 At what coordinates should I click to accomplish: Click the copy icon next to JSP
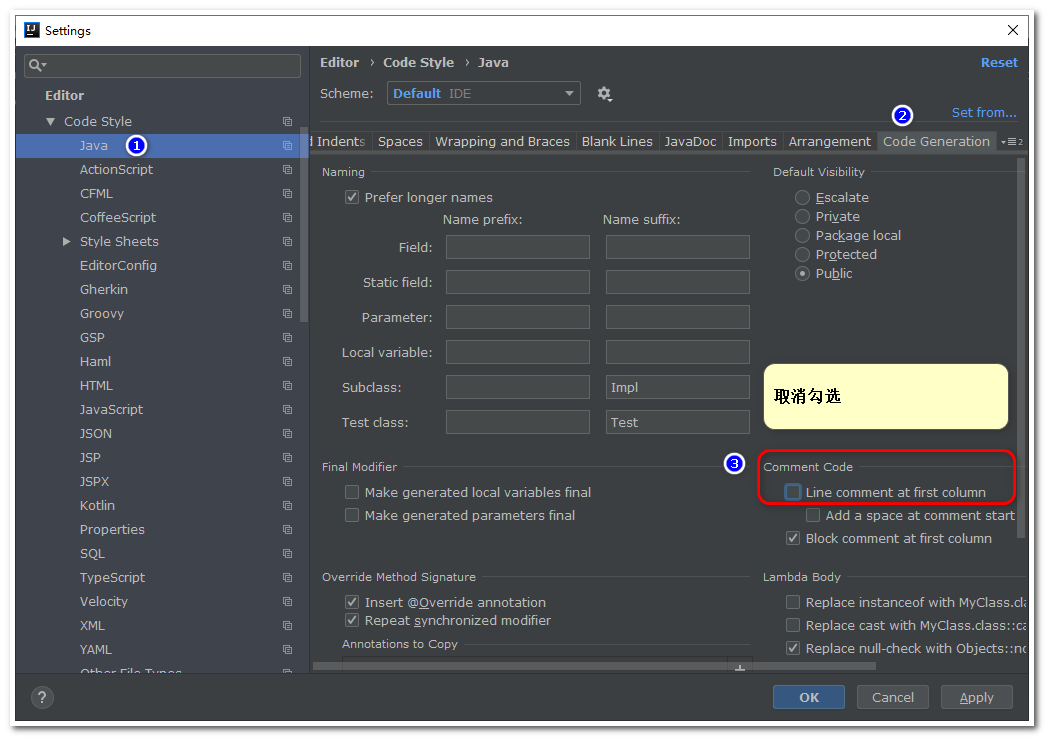click(287, 457)
